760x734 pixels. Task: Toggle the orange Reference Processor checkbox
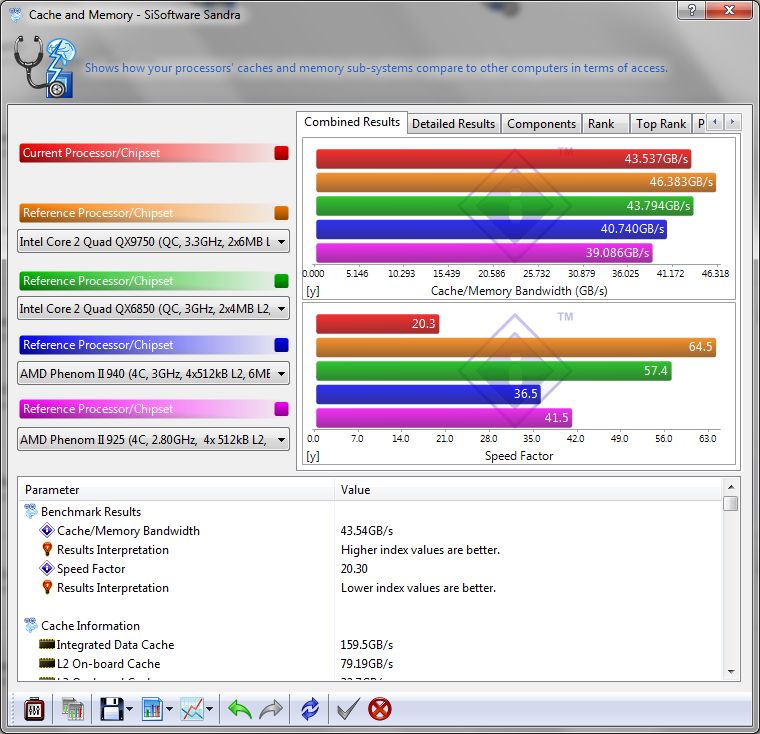pyautogui.click(x=281, y=213)
